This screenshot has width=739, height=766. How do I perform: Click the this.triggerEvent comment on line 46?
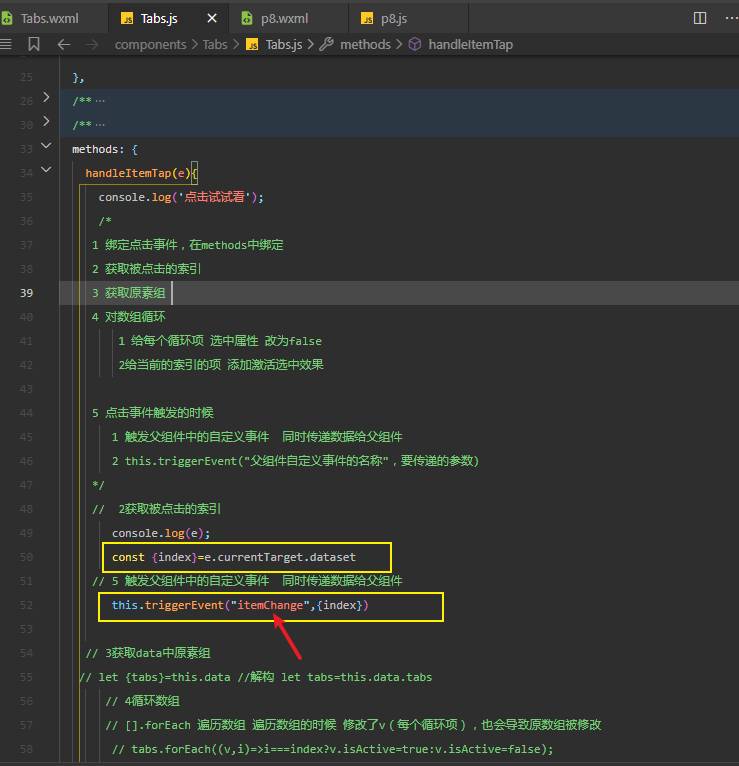click(x=295, y=461)
